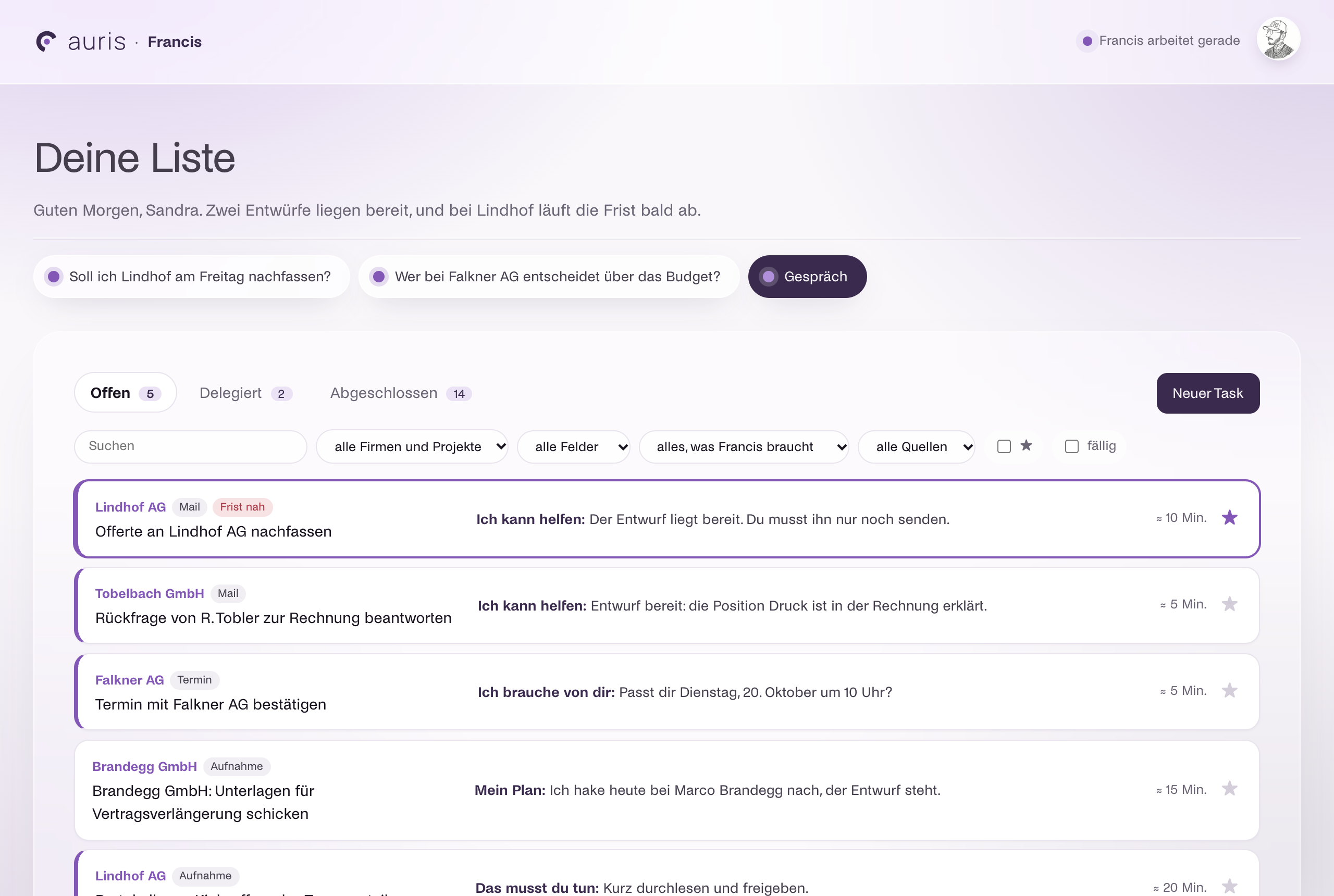The height and width of the screenshot is (896, 1334).
Task: Enable the fällig filter checkbox
Action: point(1072,446)
